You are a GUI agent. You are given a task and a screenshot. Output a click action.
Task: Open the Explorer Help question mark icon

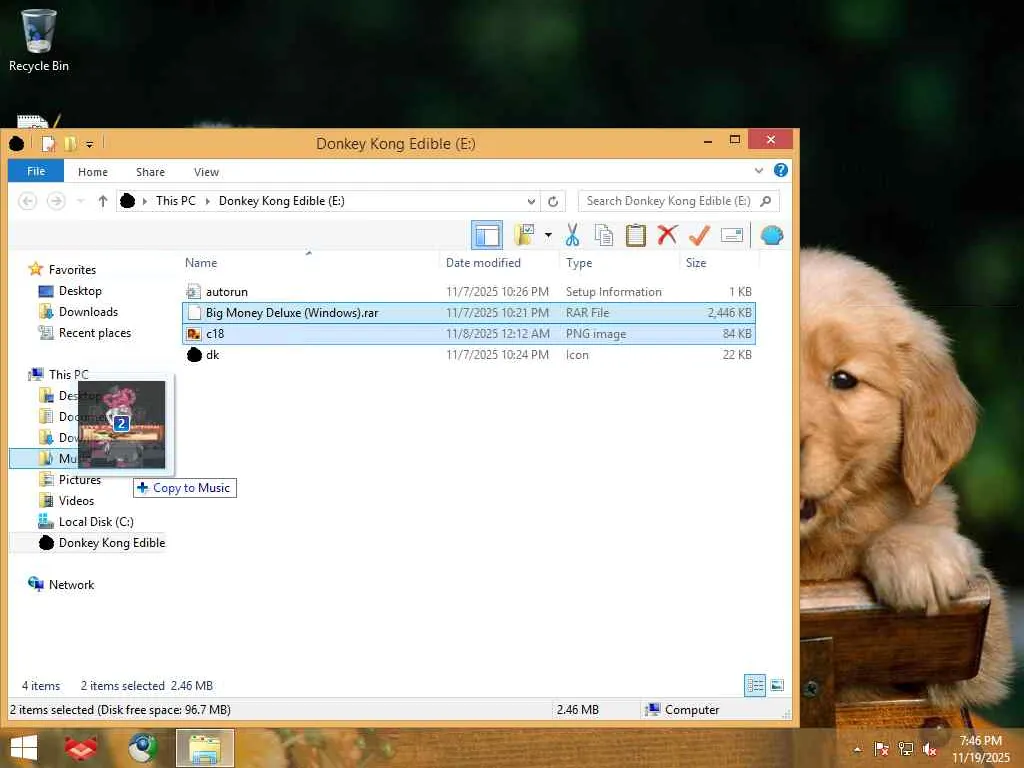(x=780, y=170)
